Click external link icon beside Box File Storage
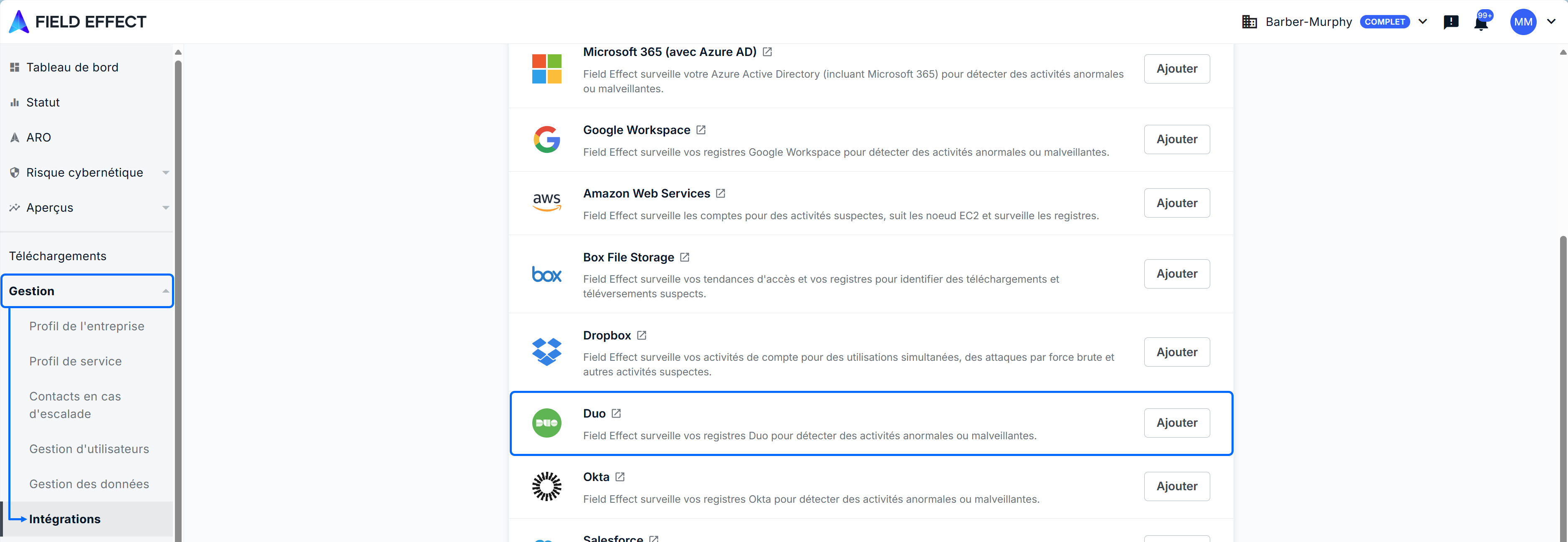Screen dimensions: 1568x542 pyautogui.click(x=685, y=258)
